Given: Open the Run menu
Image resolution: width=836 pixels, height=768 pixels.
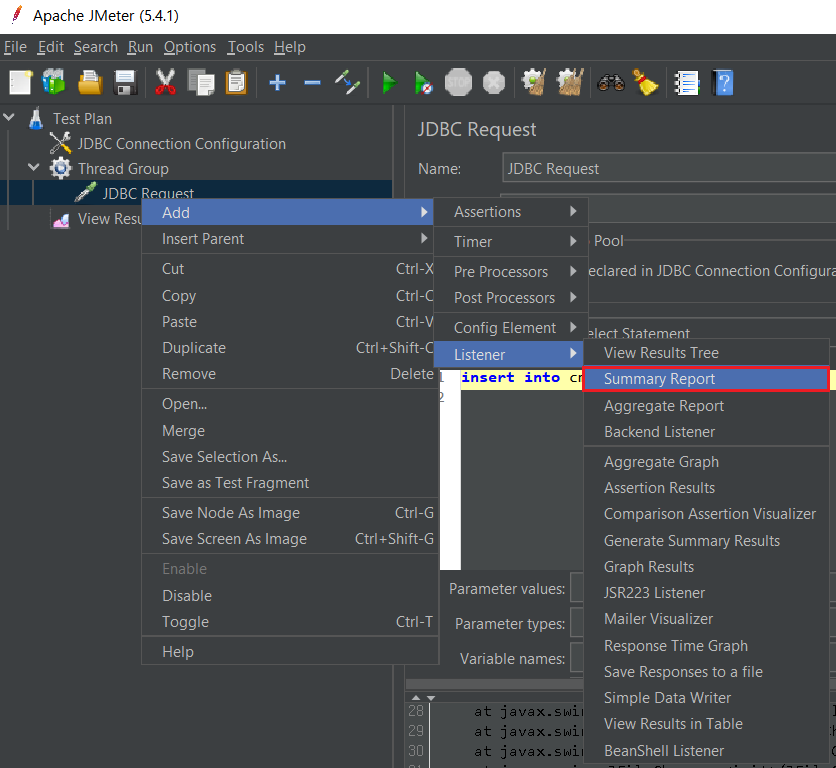Looking at the screenshot, I should point(140,47).
